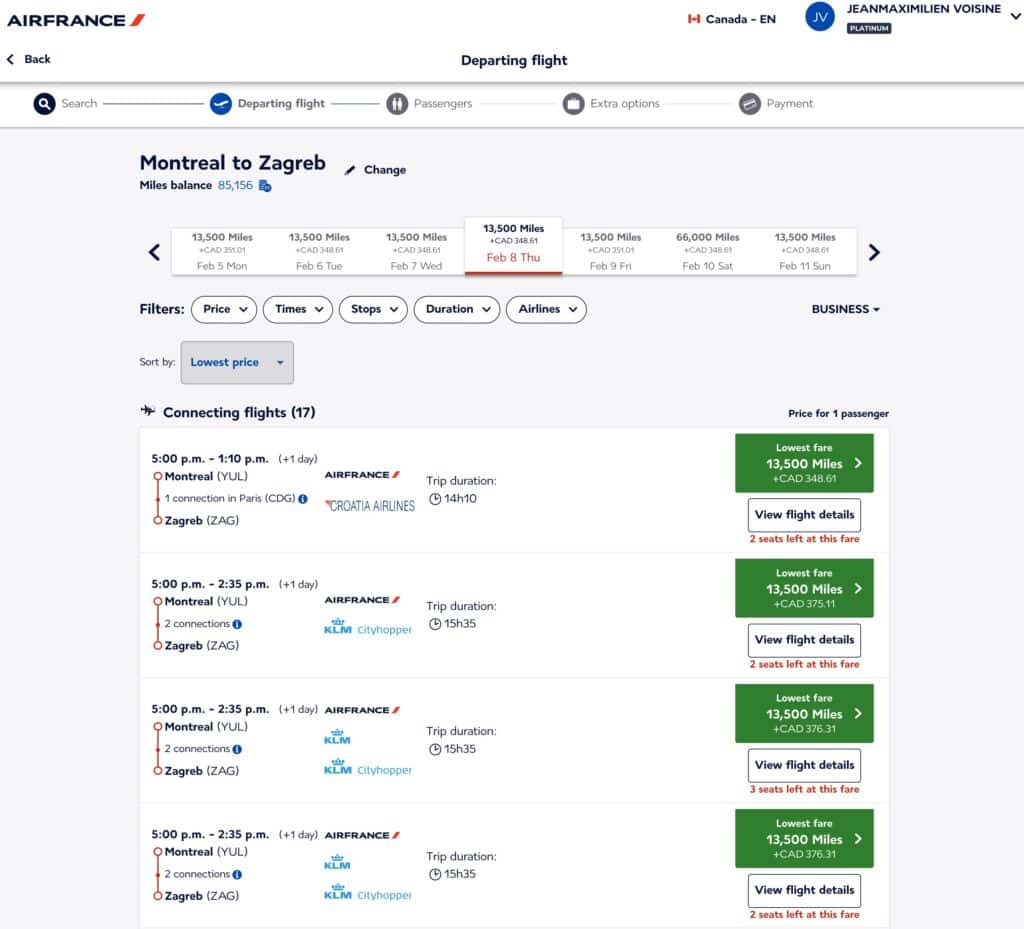Click the miles balance info icon
This screenshot has height=929, width=1024.
pyautogui.click(x=265, y=186)
